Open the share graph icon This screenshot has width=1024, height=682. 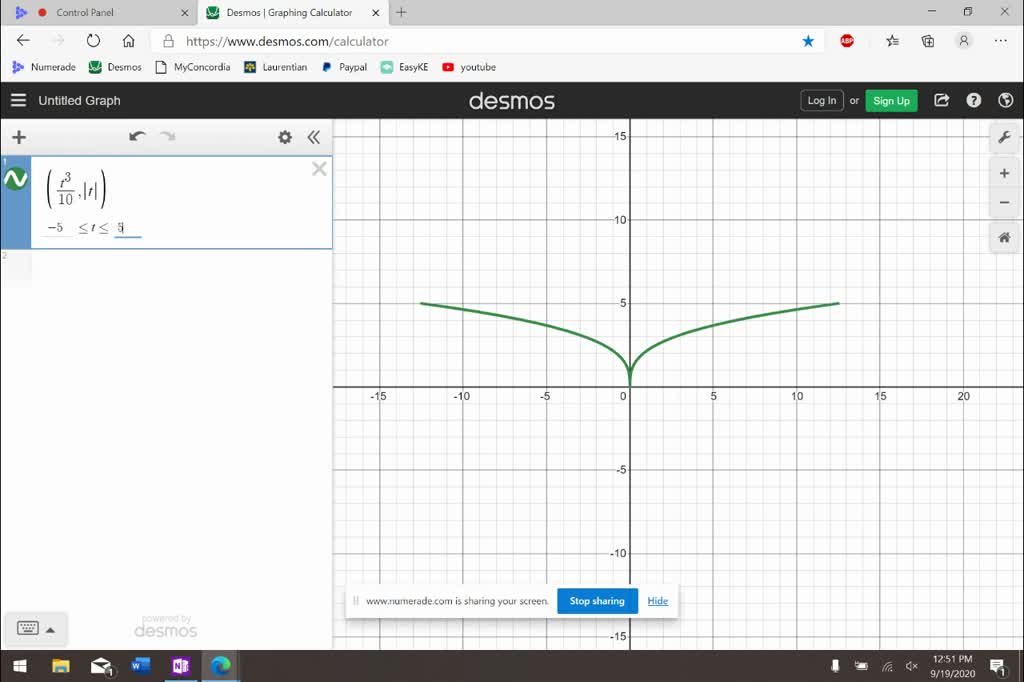pos(941,100)
